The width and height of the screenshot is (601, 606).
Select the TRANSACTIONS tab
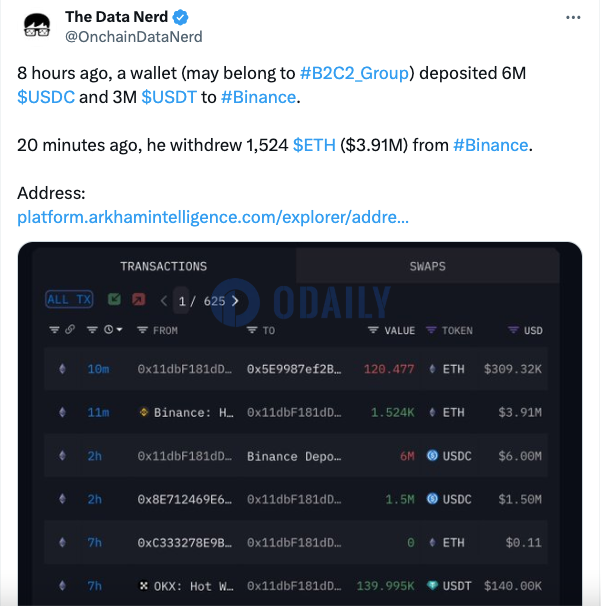(163, 266)
